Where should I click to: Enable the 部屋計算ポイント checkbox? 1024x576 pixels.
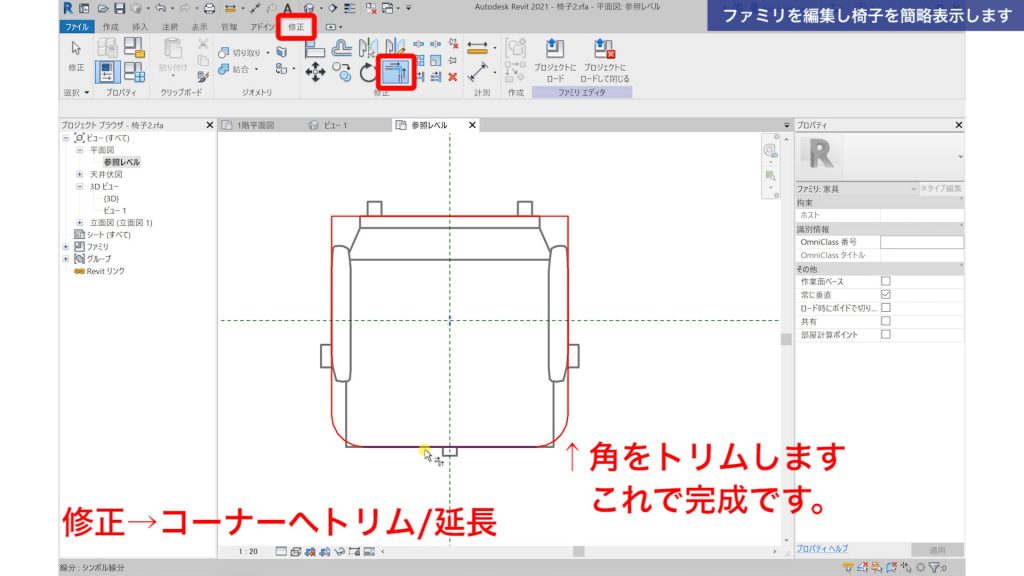click(x=885, y=333)
